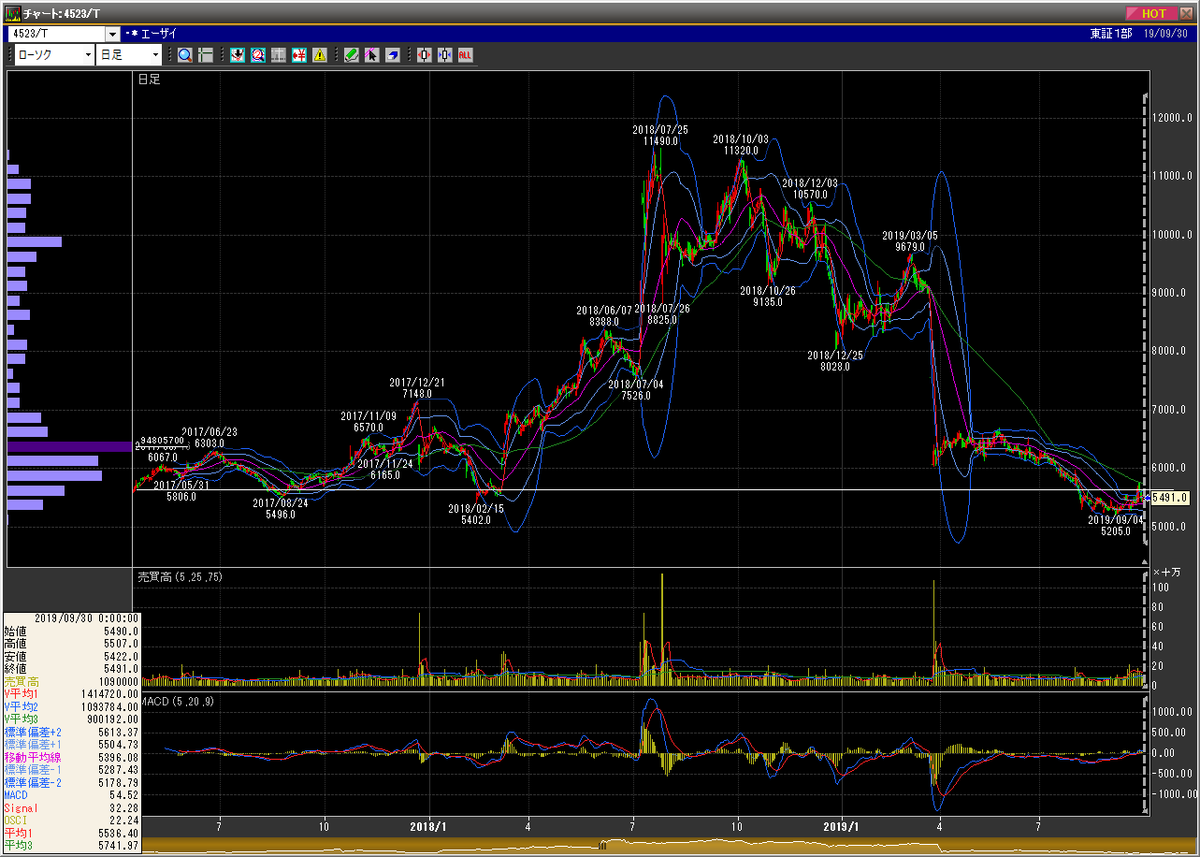
Task: Click the 2018/10/26 date label
Action: [768, 290]
